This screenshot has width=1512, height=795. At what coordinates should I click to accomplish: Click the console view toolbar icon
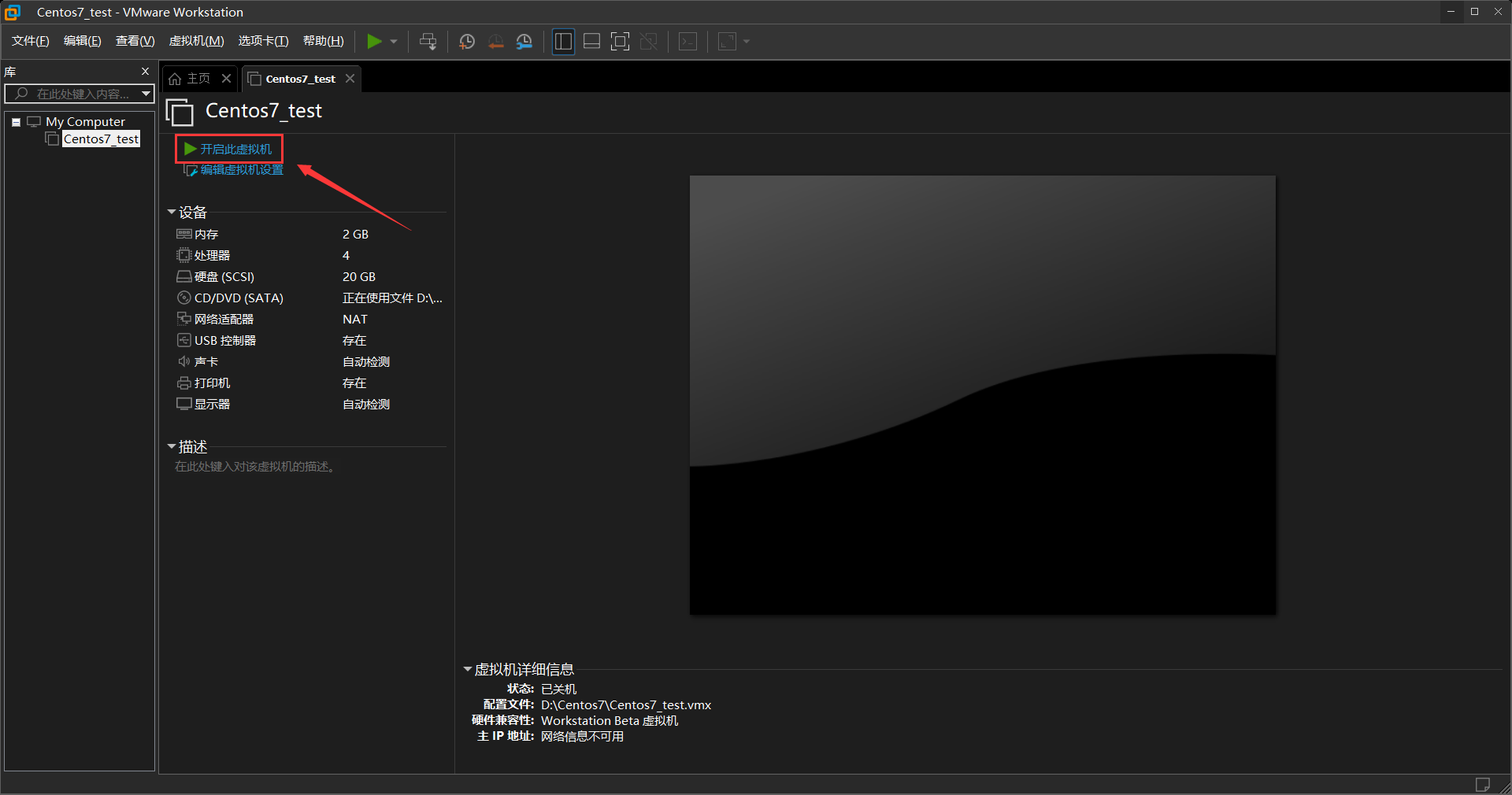coord(687,42)
